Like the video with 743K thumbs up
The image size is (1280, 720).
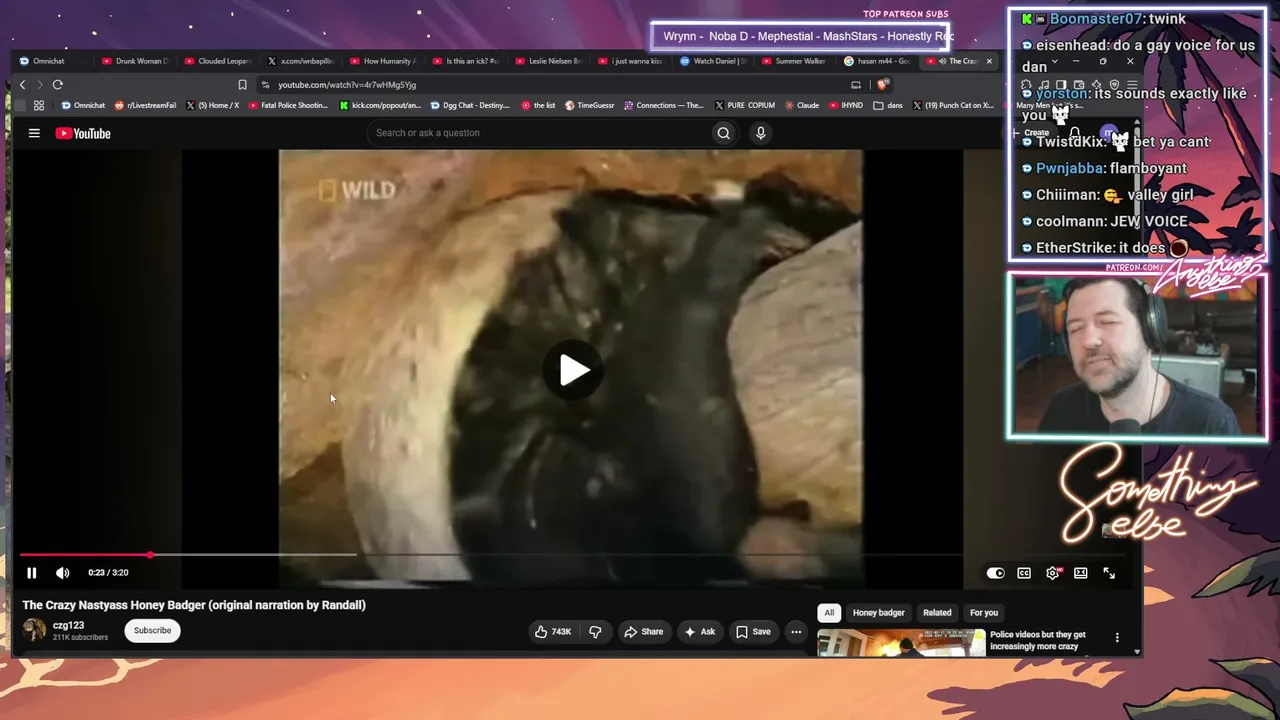click(553, 632)
